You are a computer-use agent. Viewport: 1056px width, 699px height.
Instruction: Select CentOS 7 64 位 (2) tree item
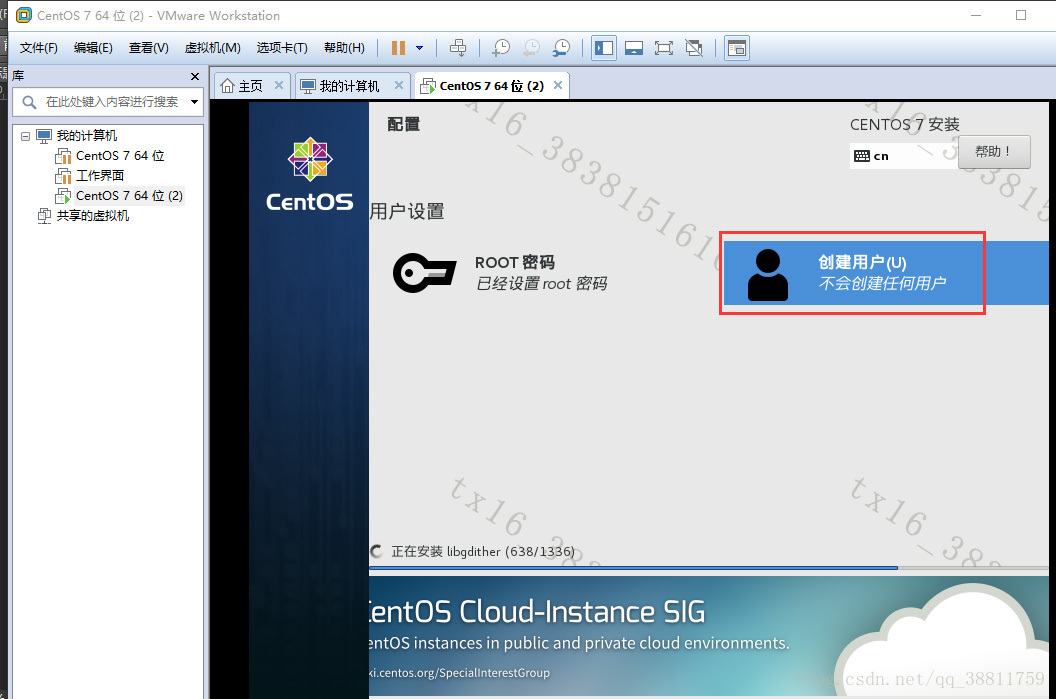pos(129,196)
